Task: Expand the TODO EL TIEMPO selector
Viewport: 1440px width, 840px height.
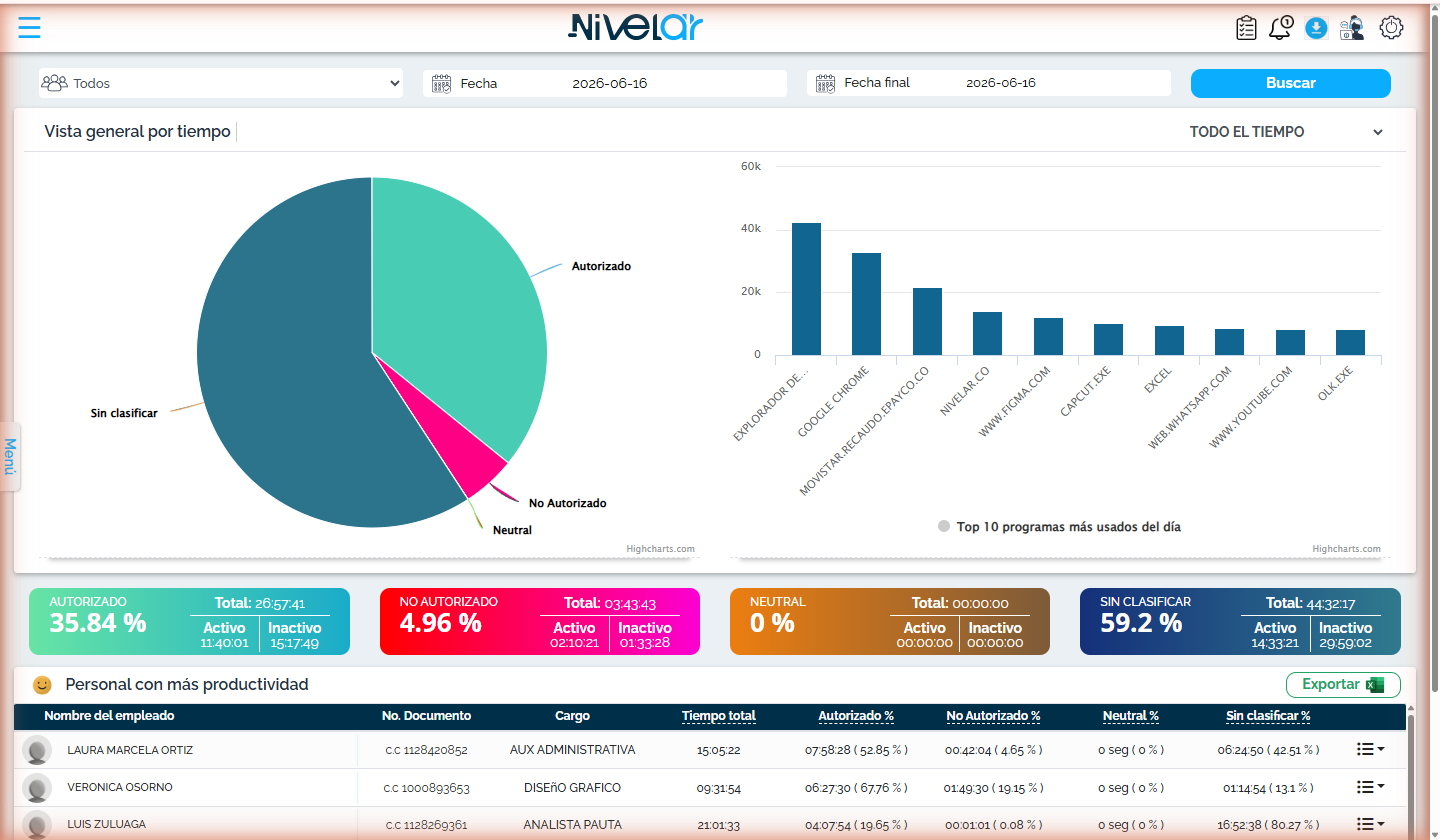Action: point(1286,132)
